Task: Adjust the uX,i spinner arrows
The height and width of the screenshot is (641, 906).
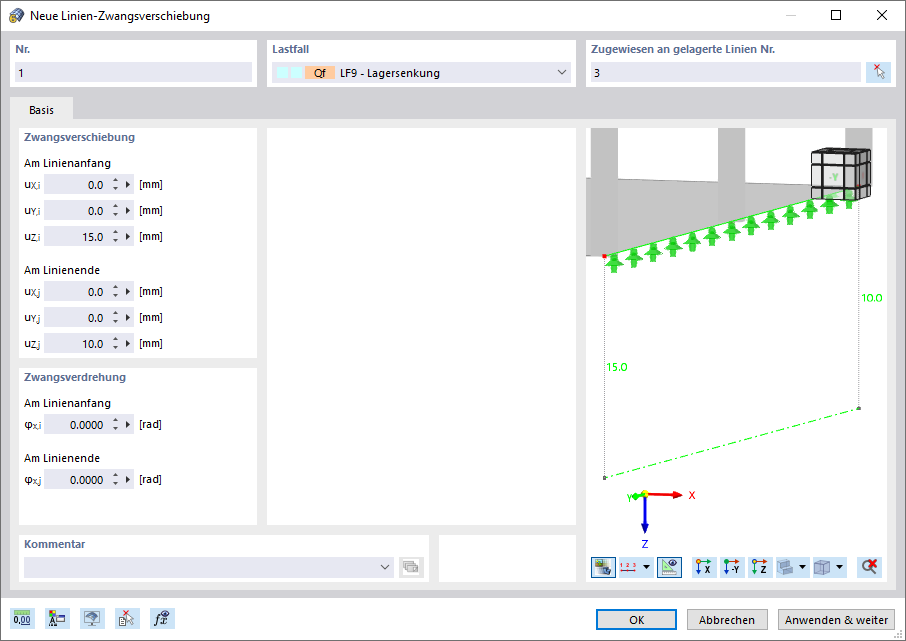Action: [x=116, y=184]
